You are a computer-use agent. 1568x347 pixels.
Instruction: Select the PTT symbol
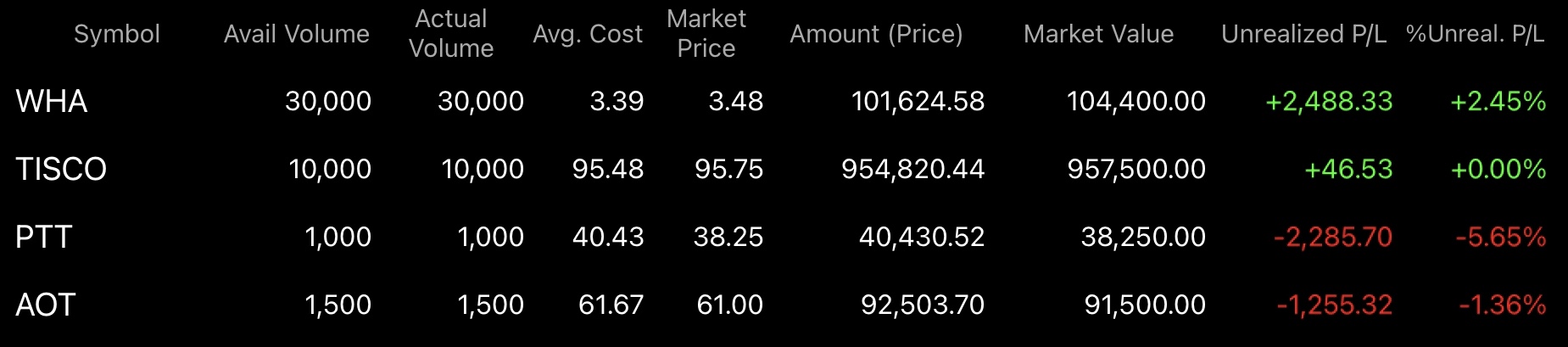(x=44, y=237)
